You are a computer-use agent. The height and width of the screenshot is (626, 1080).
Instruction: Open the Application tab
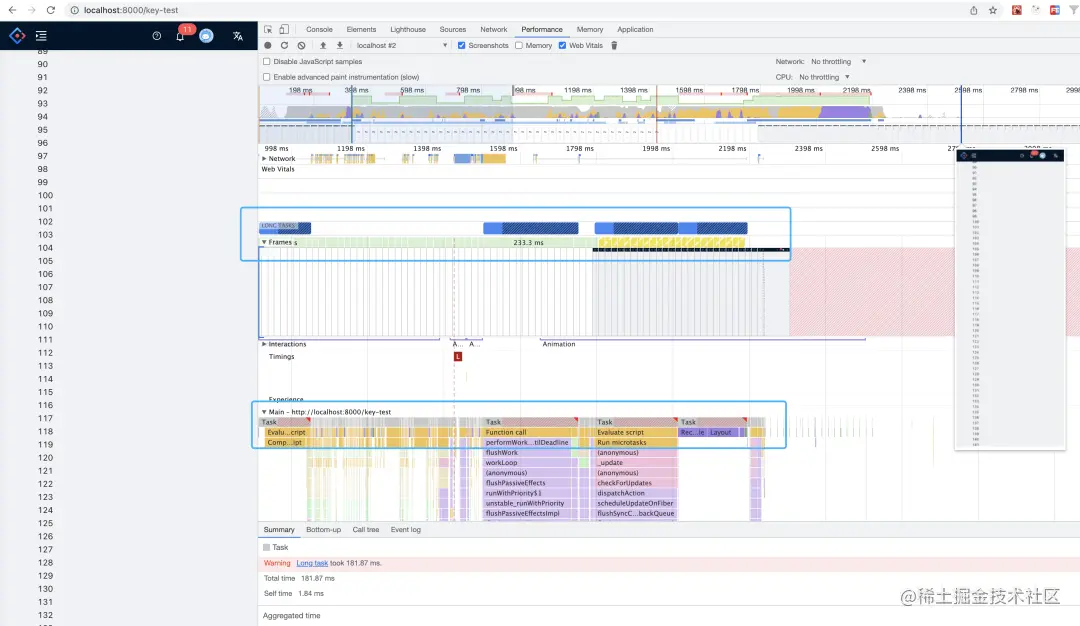(x=635, y=30)
